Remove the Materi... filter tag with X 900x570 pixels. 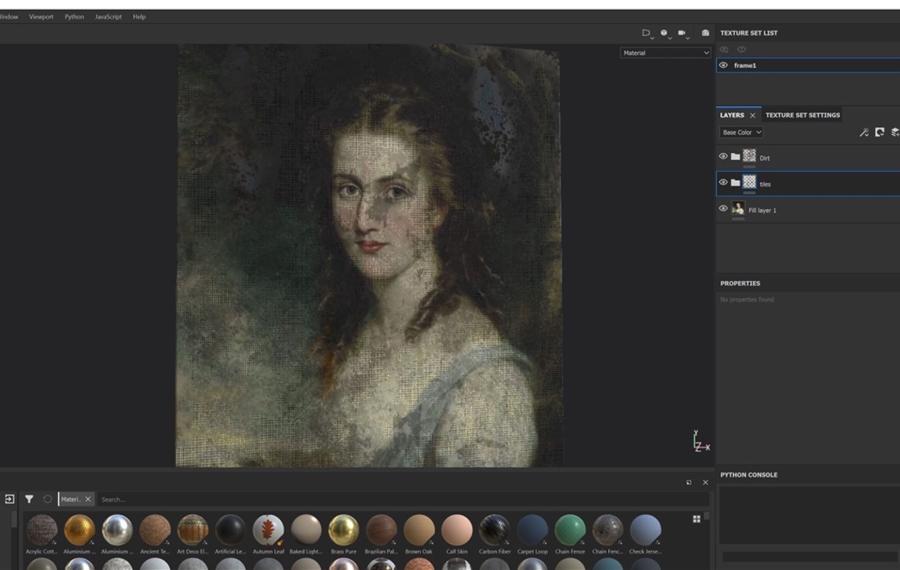pos(88,499)
